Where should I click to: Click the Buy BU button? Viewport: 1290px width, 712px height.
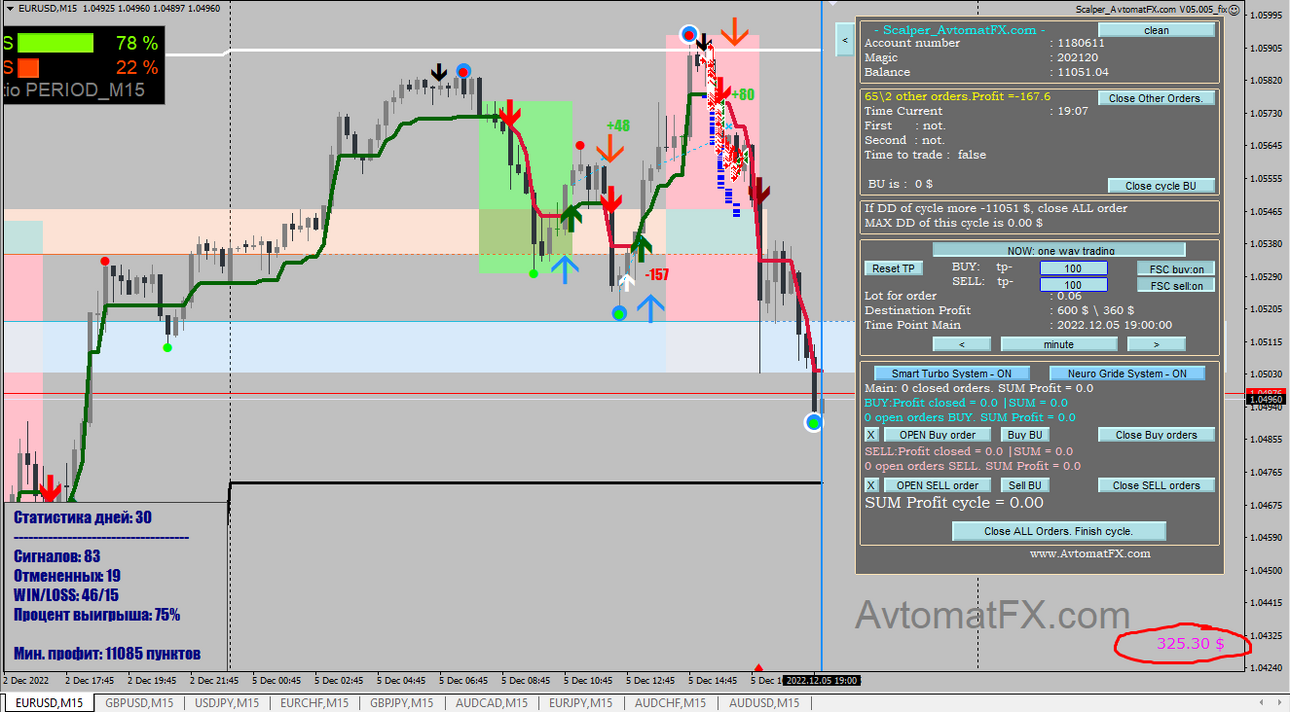point(1025,435)
